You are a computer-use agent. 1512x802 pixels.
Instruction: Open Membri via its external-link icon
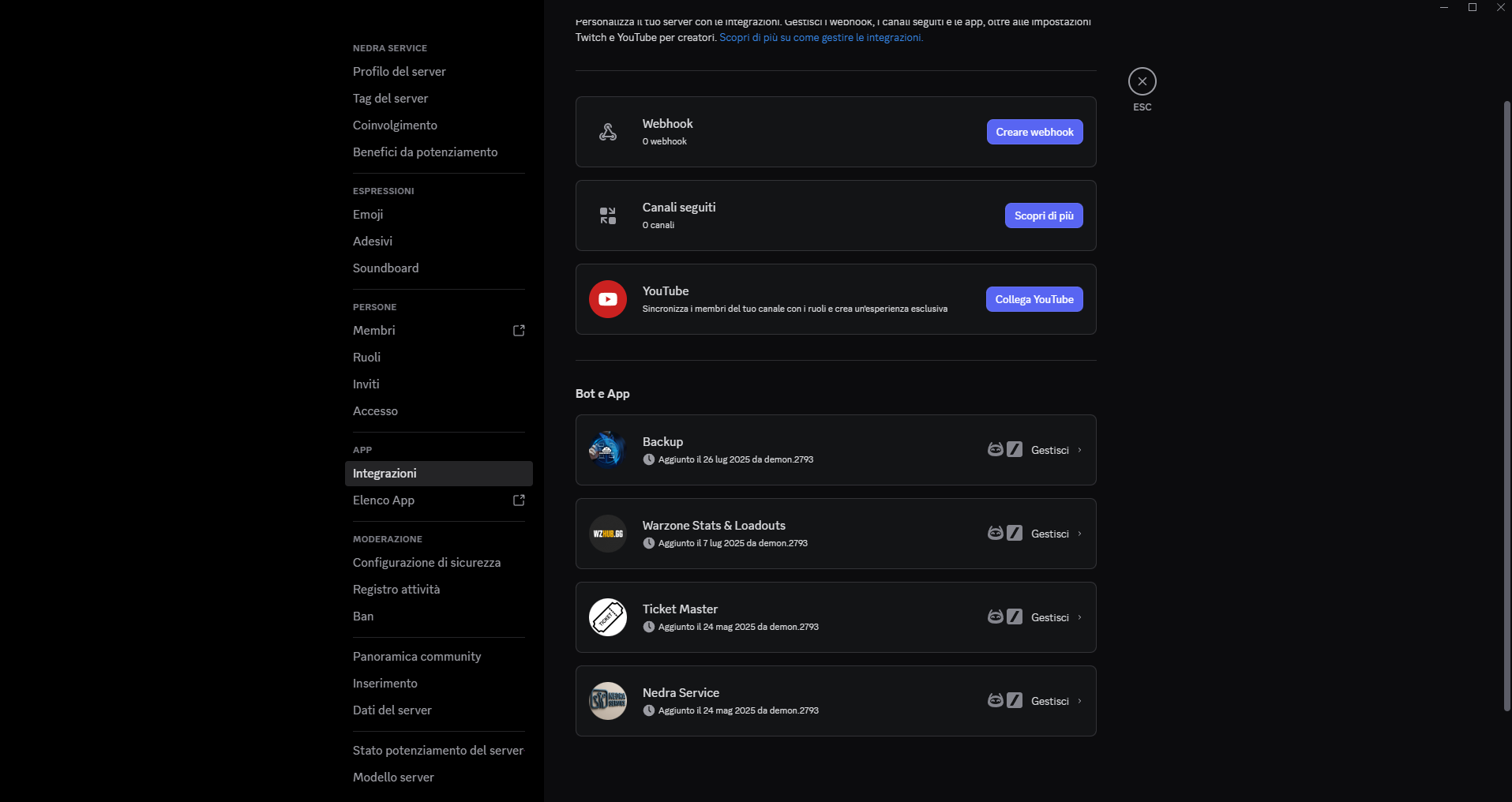518,330
